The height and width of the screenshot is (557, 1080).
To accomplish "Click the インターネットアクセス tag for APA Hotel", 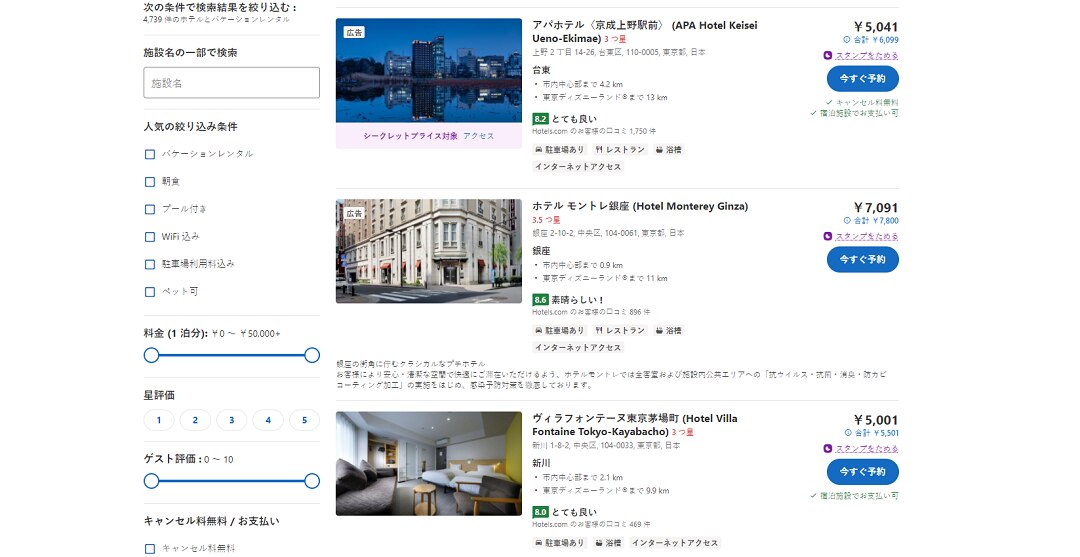I will (578, 167).
